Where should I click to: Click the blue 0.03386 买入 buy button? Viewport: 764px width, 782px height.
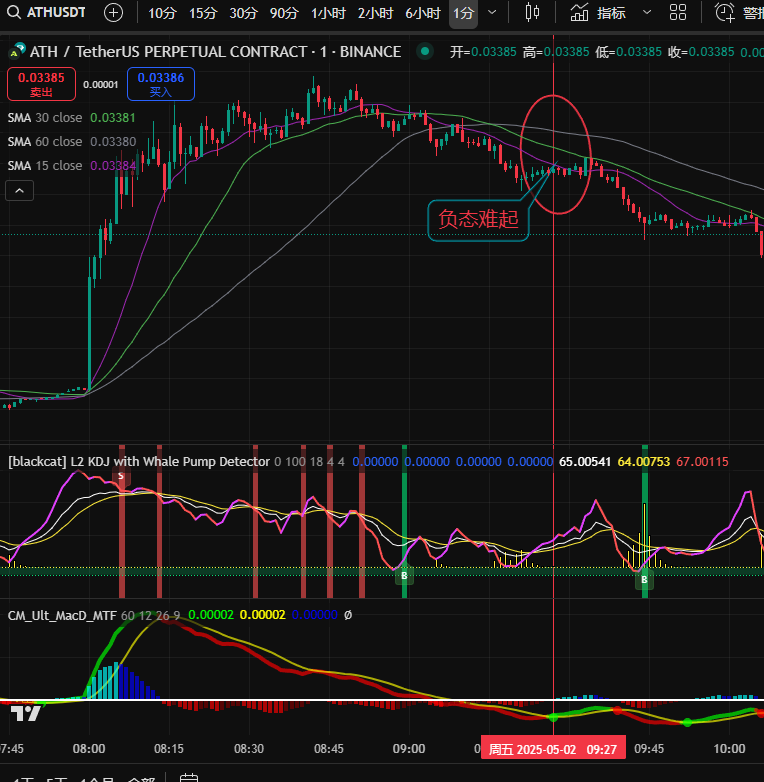[x=161, y=84]
